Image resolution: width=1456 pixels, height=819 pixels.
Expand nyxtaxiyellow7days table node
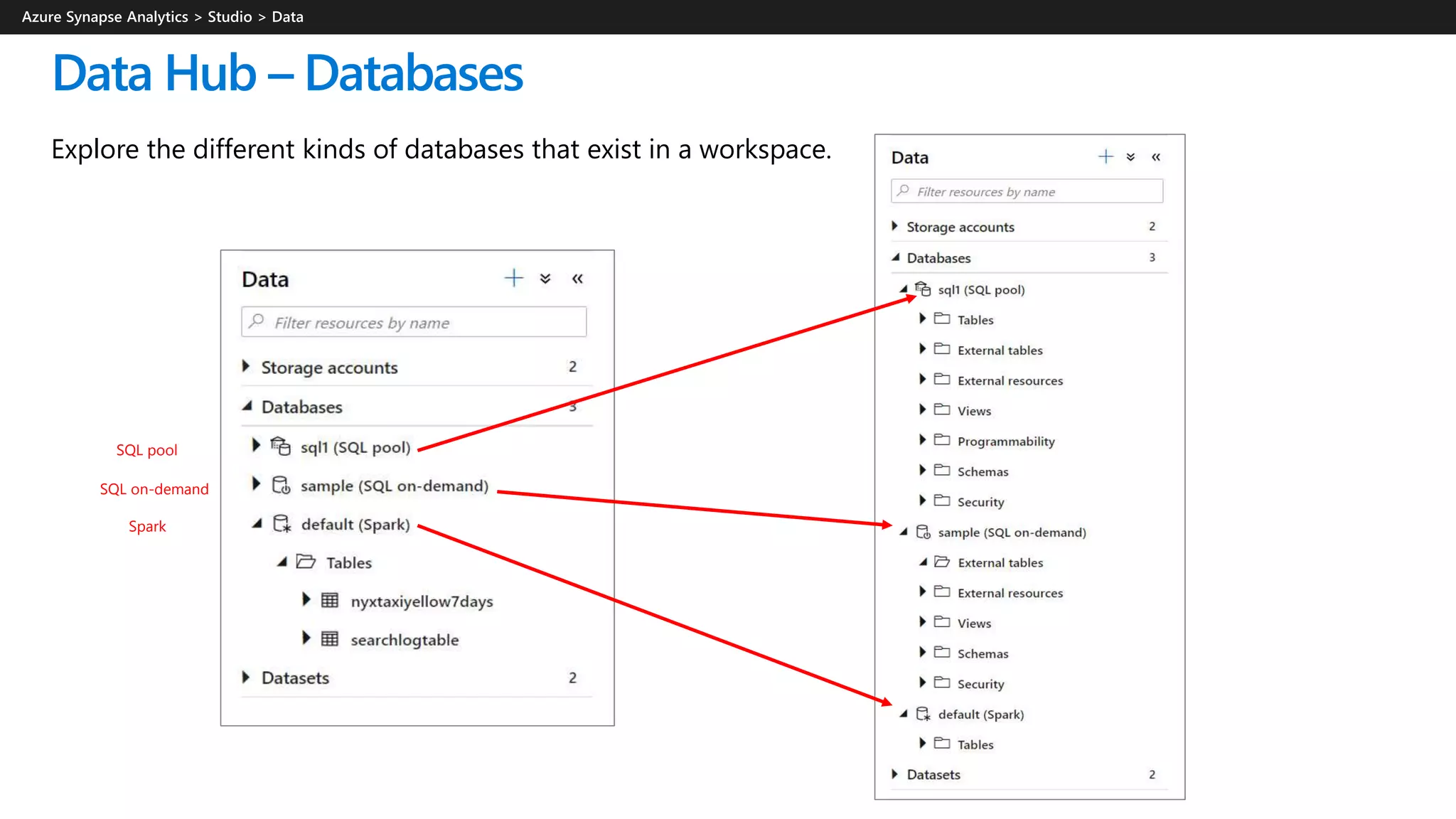pos(306,599)
